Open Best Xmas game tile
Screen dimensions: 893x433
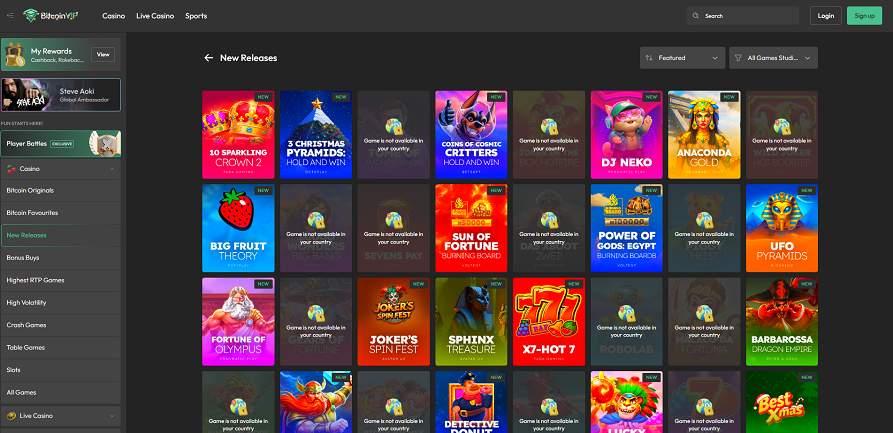pos(782,402)
